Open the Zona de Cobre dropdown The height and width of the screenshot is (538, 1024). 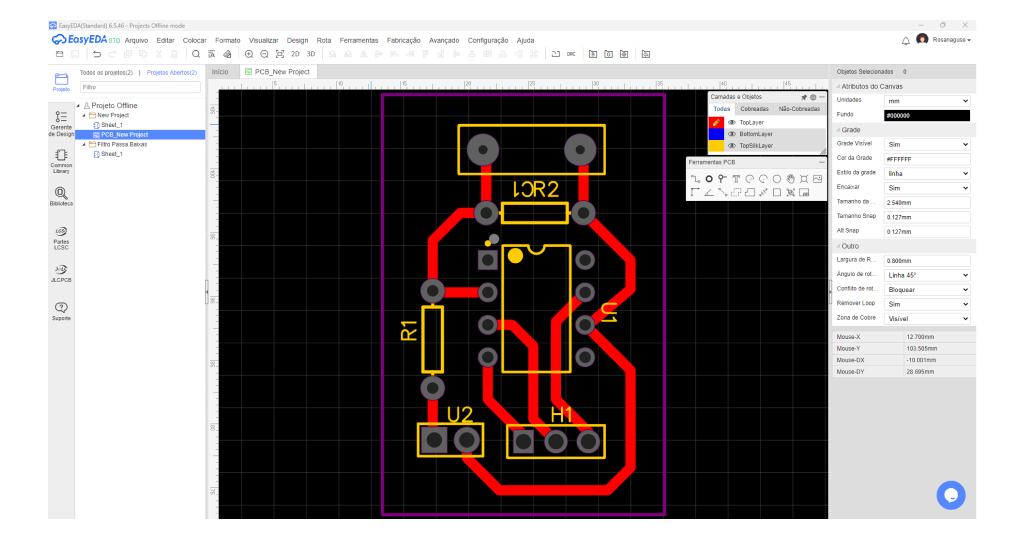pyautogui.click(x=927, y=319)
